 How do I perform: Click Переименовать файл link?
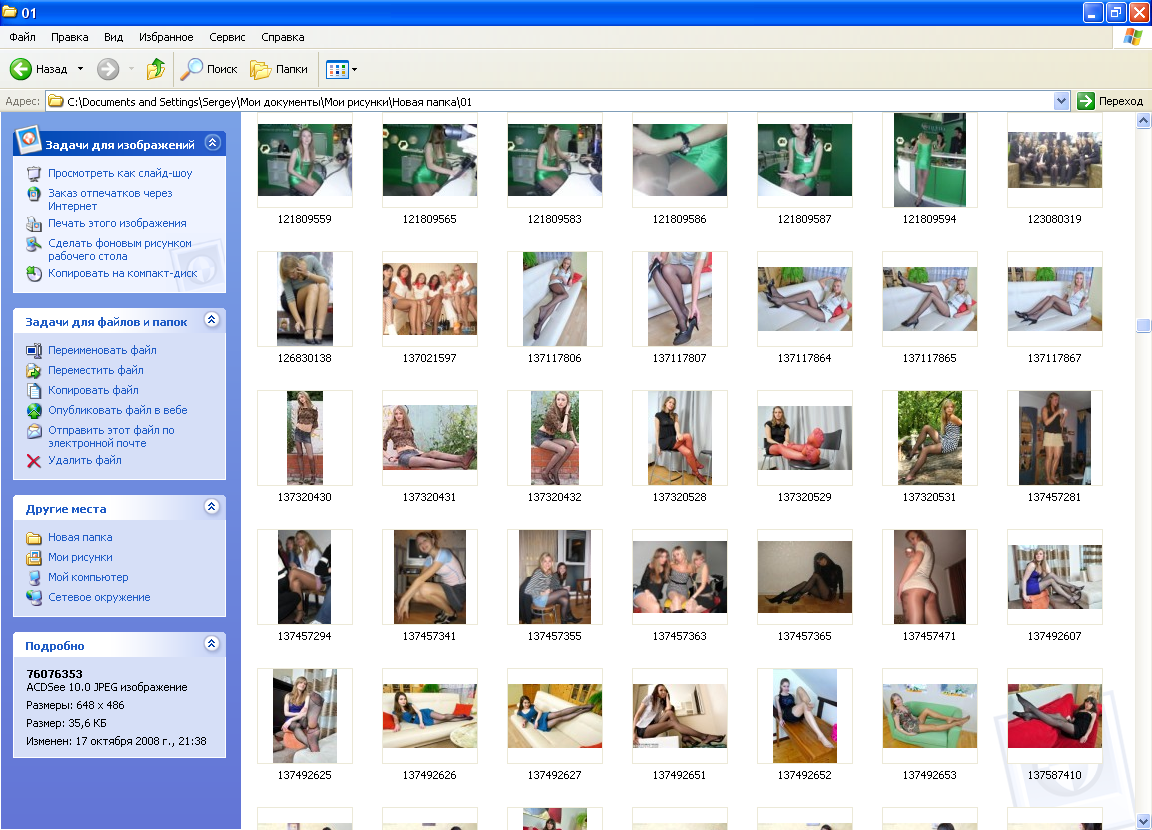coord(102,350)
